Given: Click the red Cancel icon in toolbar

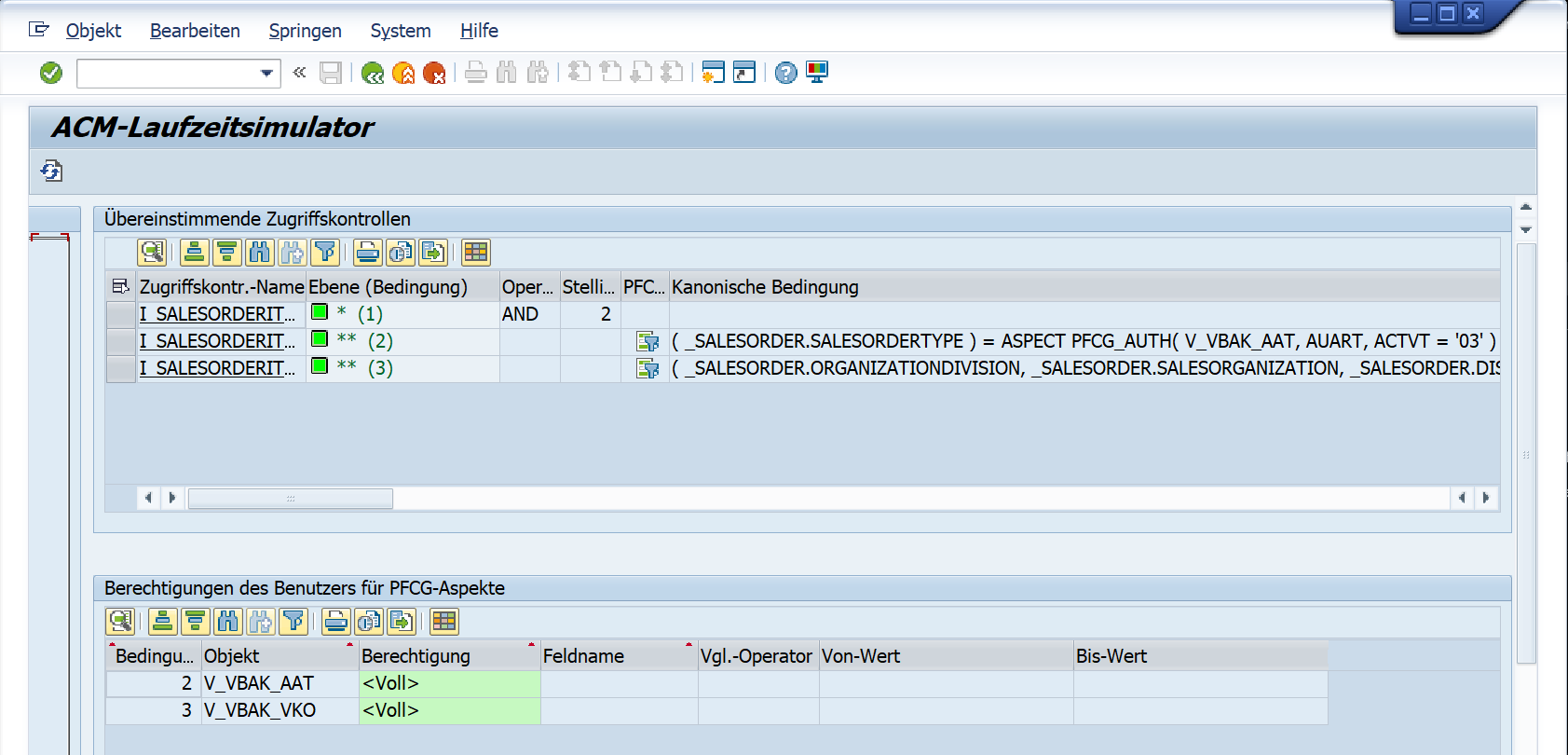Looking at the screenshot, I should [x=434, y=73].
